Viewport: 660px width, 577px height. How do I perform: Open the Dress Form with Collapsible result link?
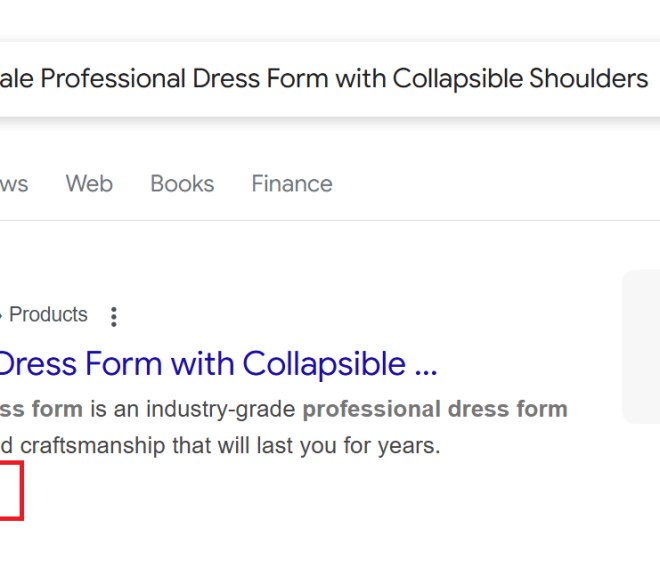pos(218,364)
